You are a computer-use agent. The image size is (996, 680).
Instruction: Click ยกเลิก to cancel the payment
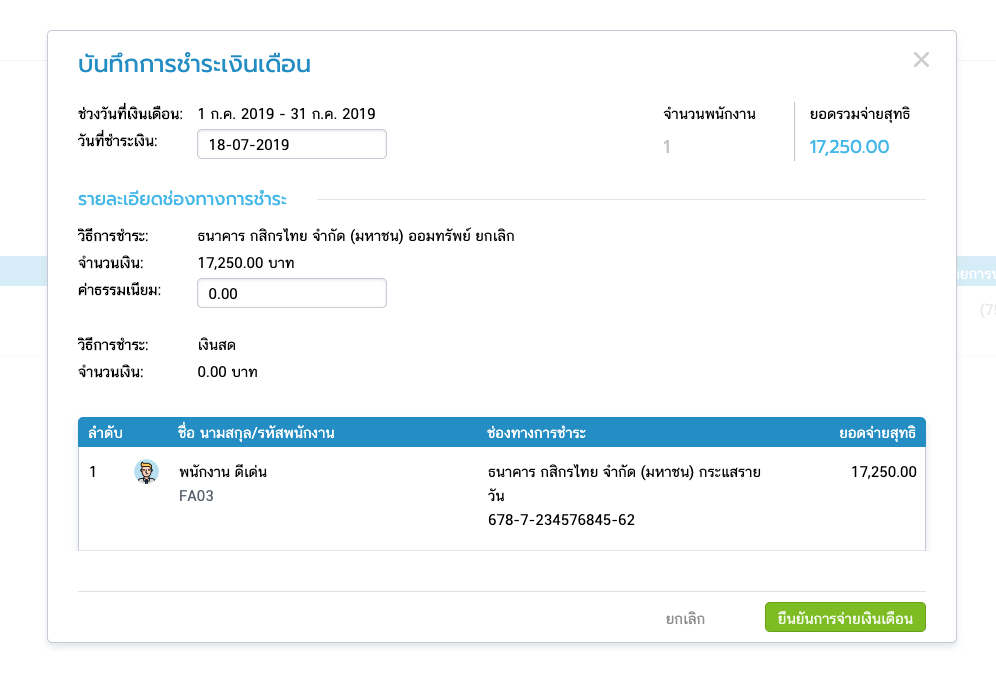tap(685, 617)
